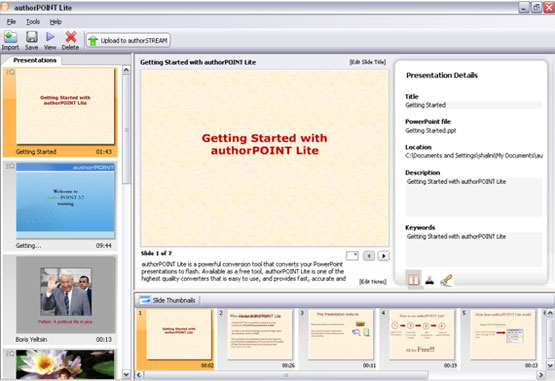The image size is (555, 381).
Task: Select slide thumbnail 2 with 00:26 duration
Action: [x=260, y=335]
